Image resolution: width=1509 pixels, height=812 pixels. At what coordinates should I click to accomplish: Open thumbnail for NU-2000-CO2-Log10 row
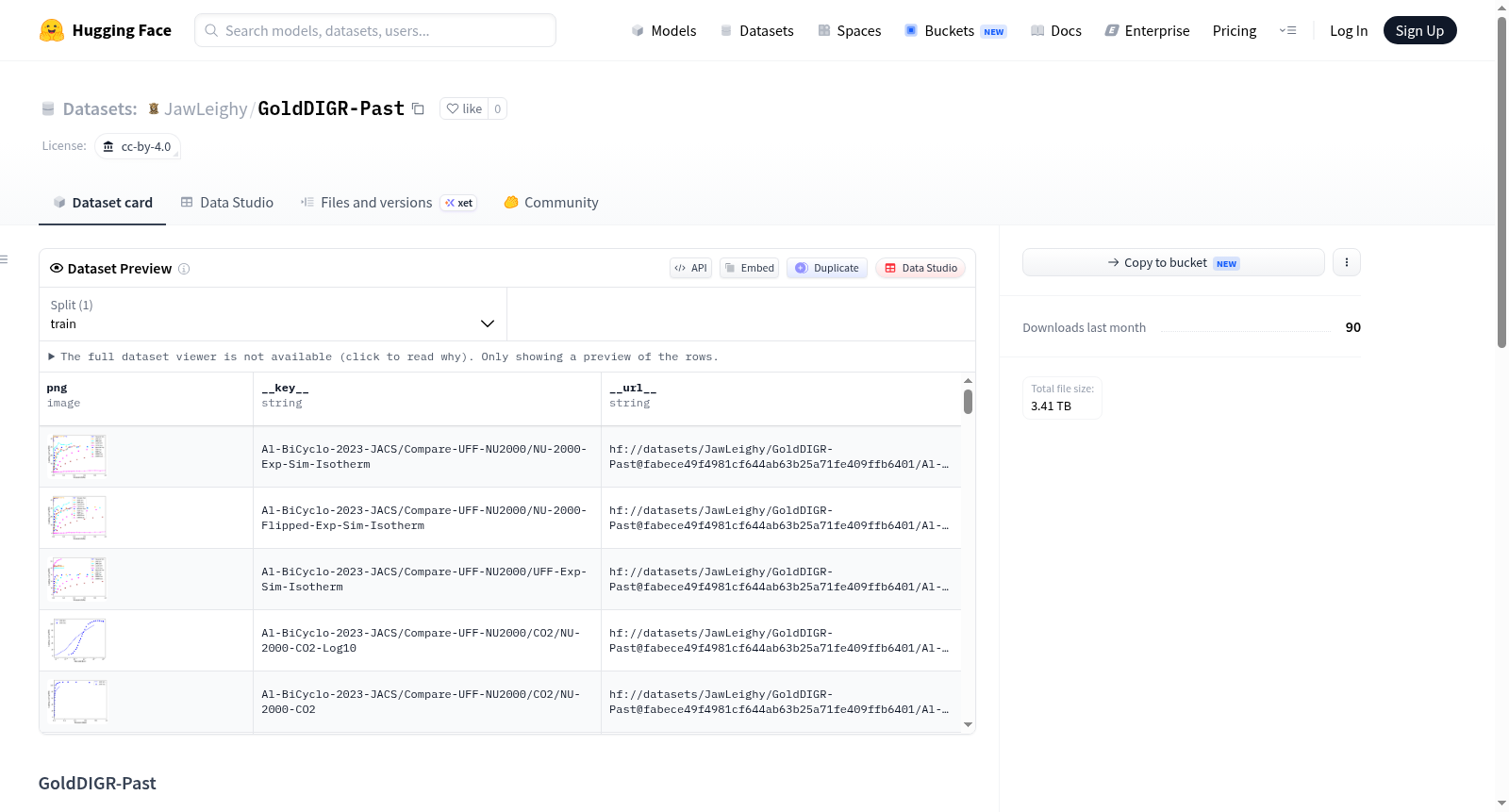point(77,640)
